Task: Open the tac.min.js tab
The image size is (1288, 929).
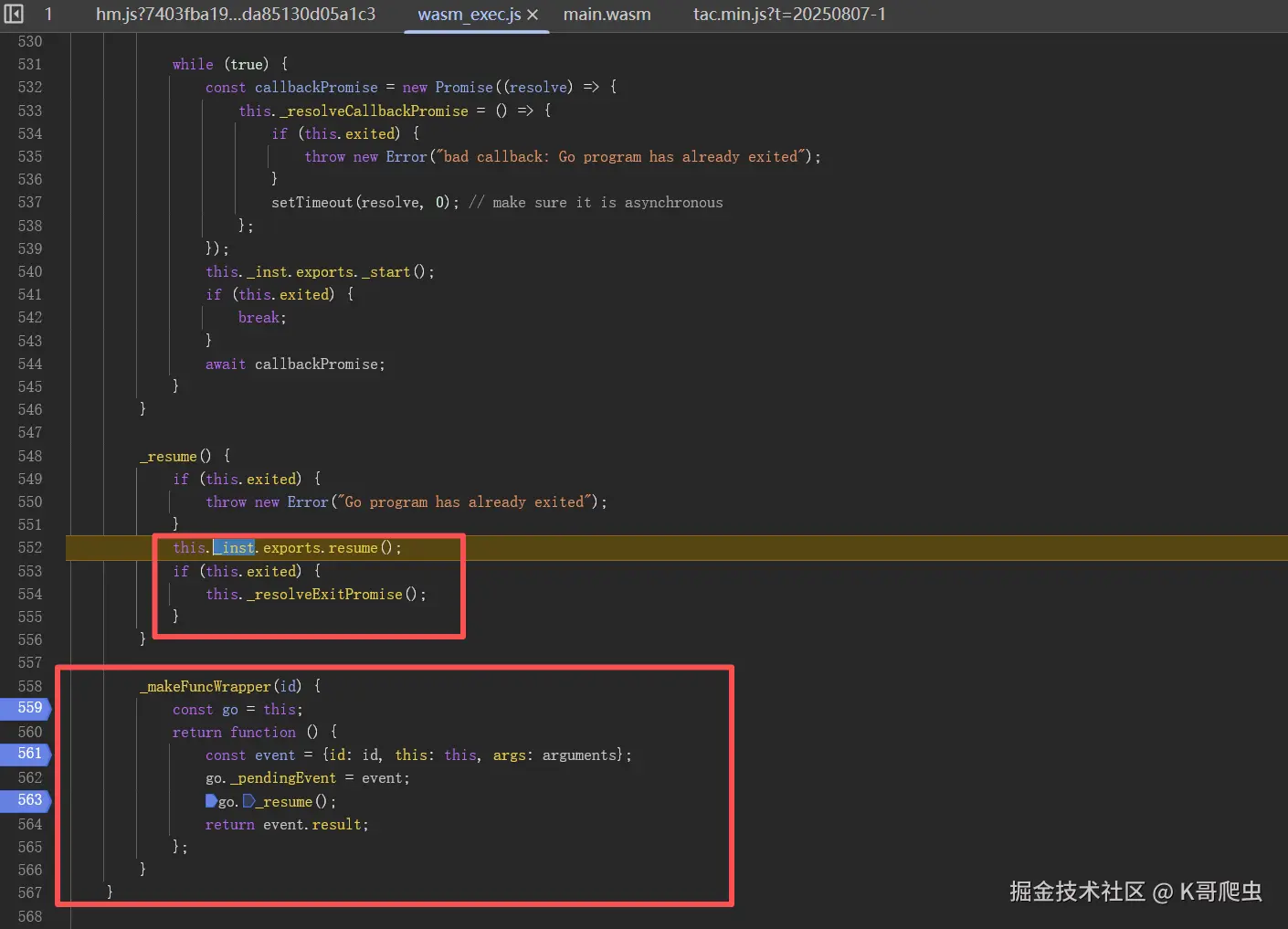Action: (x=789, y=14)
